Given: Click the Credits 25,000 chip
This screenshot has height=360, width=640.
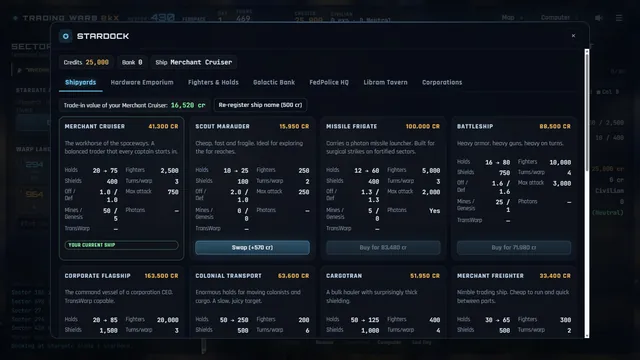Looking at the screenshot, I should 86,62.
